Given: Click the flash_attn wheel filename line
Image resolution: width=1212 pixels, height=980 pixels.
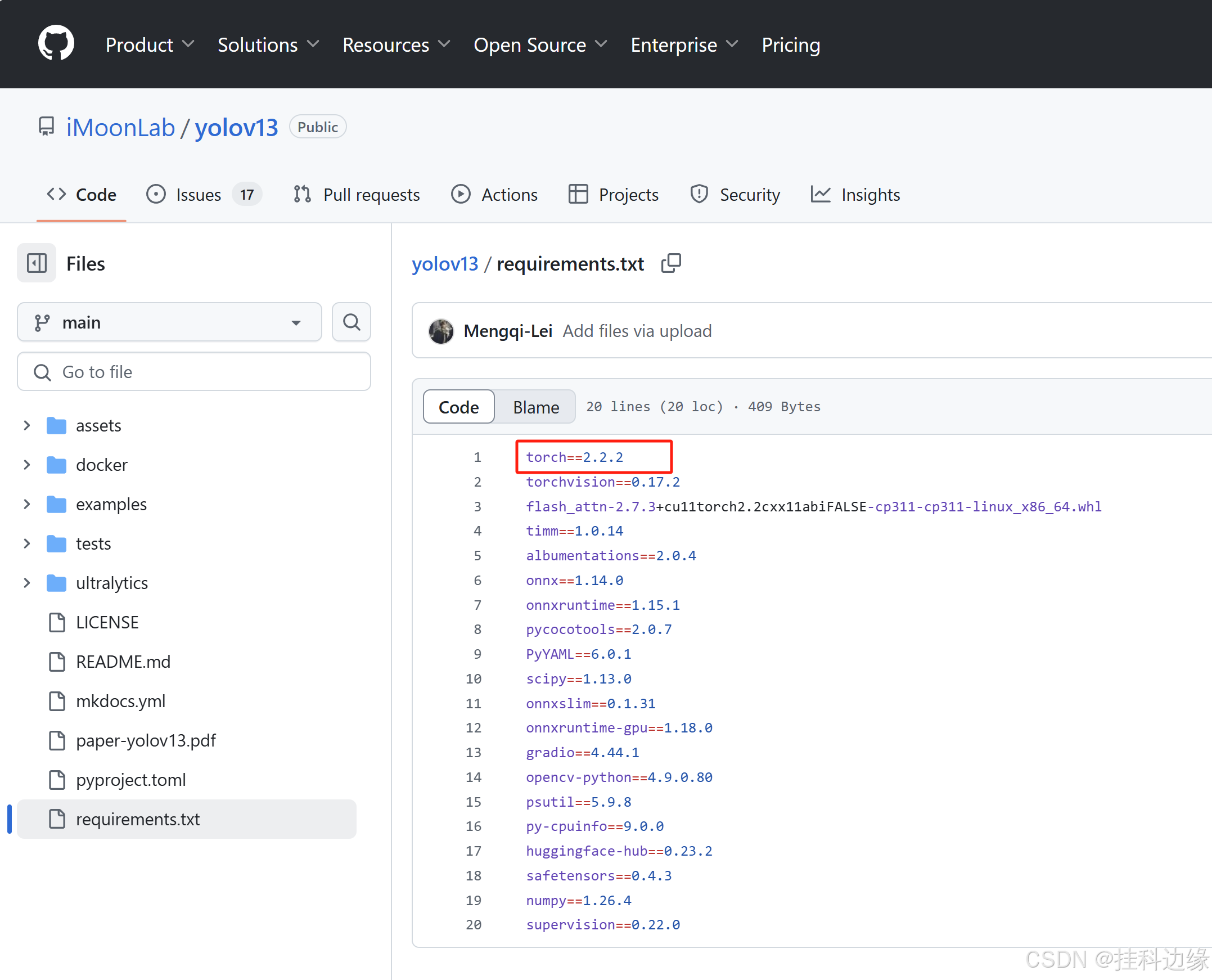Looking at the screenshot, I should click(x=814, y=507).
